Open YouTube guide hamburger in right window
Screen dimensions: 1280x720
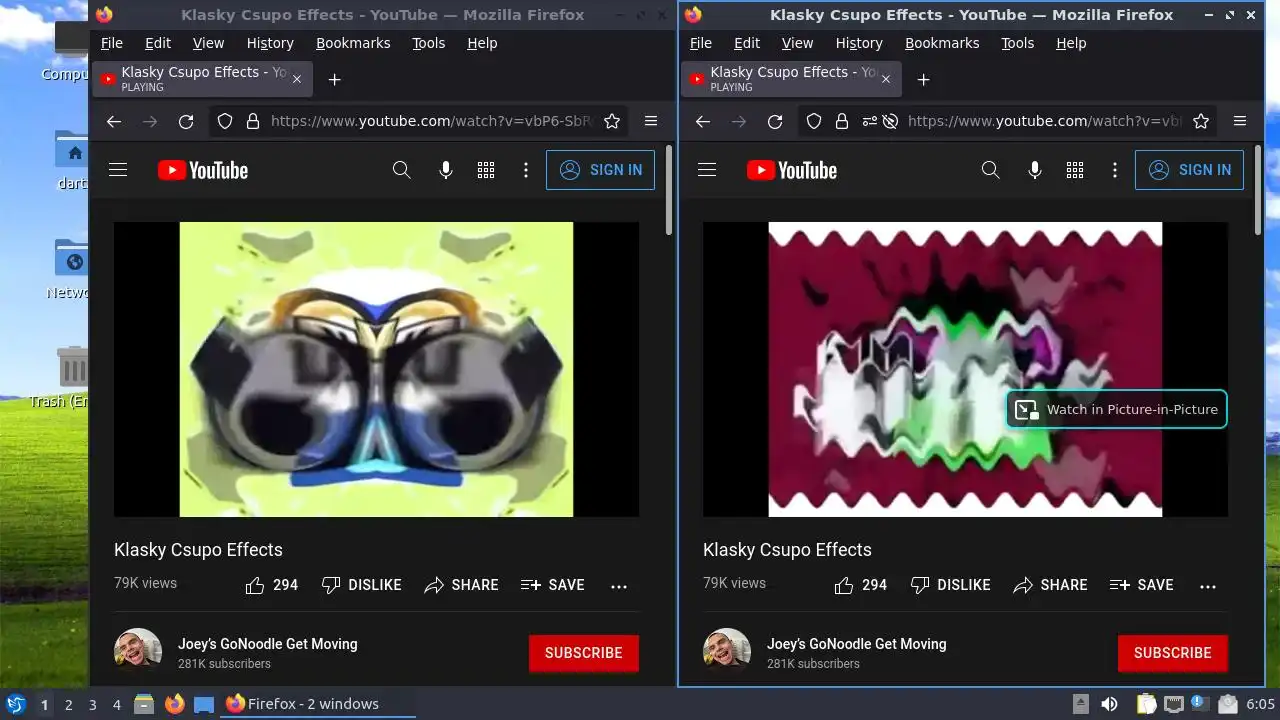[707, 170]
